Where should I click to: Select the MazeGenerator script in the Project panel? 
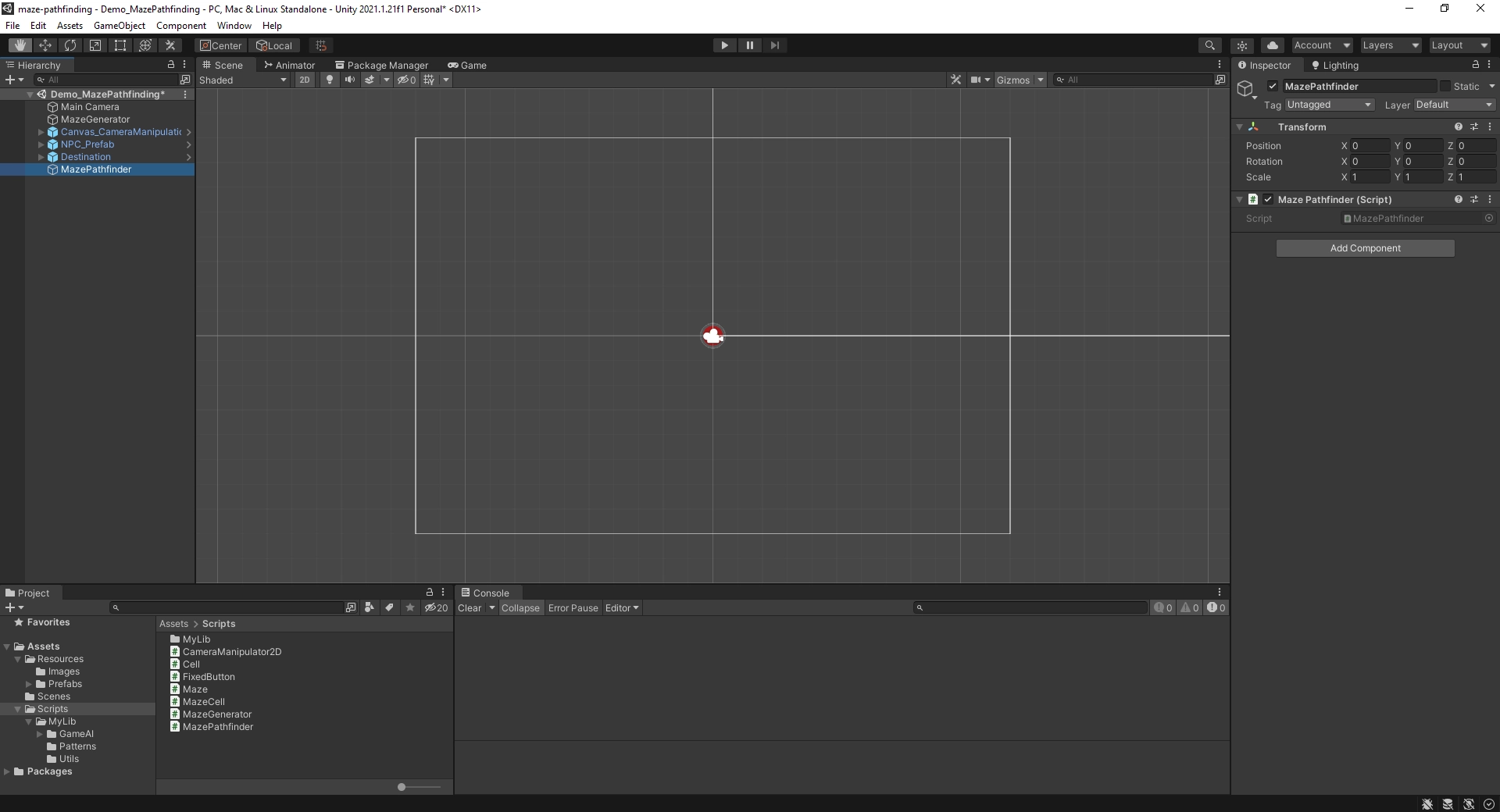coord(216,714)
